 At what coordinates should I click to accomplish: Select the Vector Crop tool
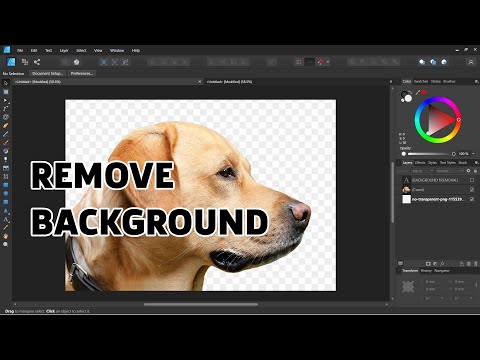6,176
